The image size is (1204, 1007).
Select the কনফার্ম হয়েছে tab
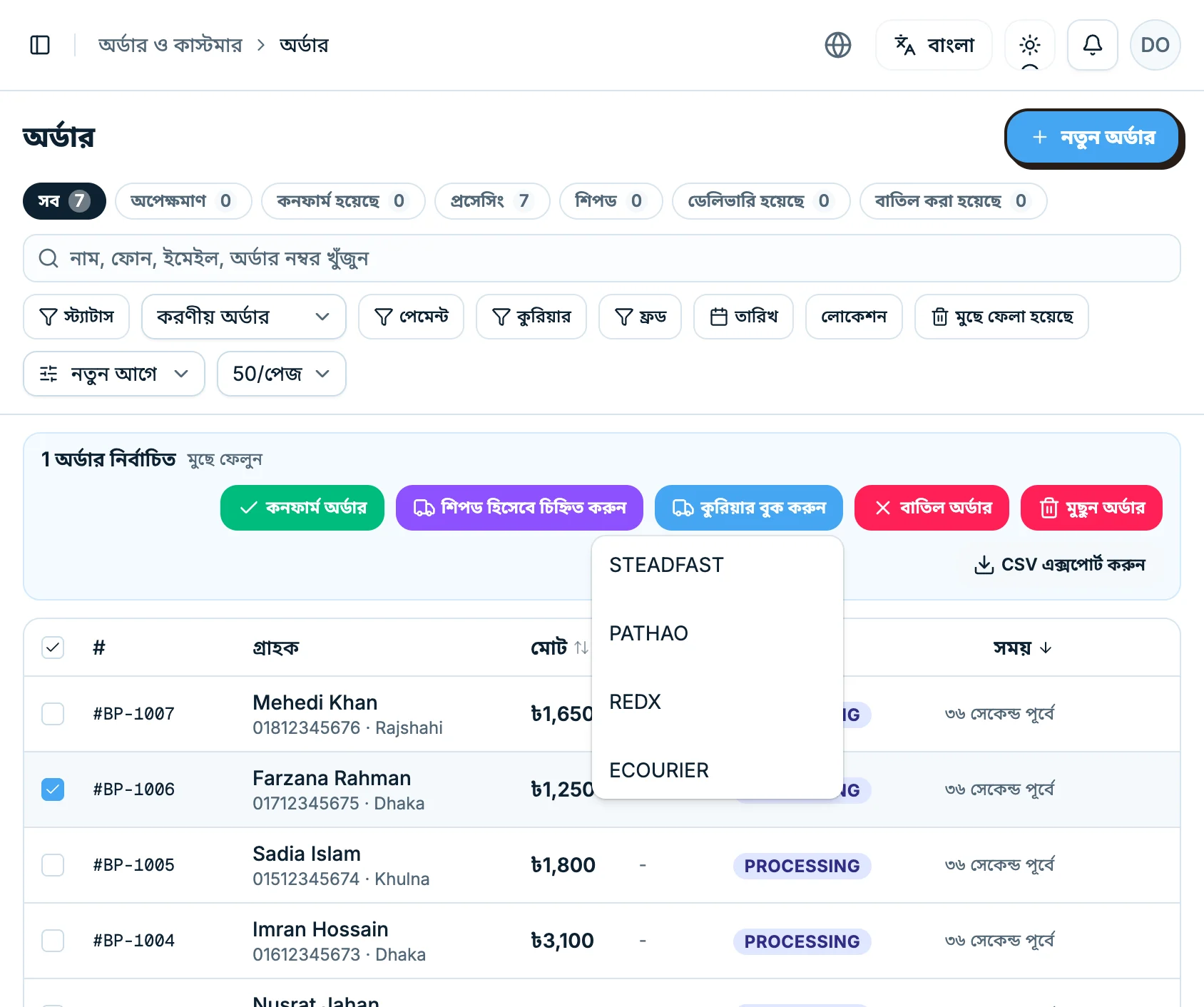[343, 201]
